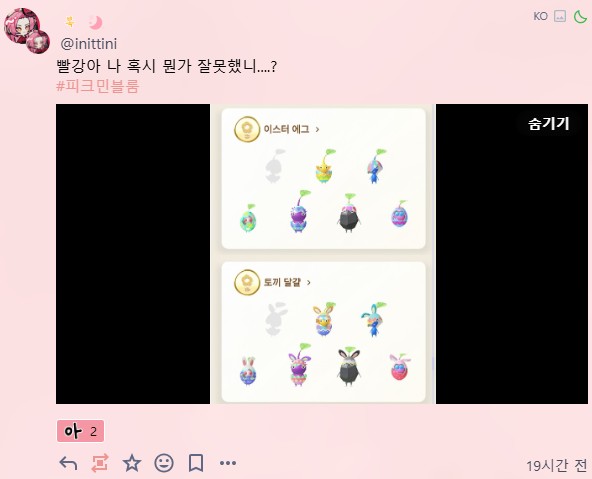
Task: Click the reply arrow icon
Action: [68, 463]
